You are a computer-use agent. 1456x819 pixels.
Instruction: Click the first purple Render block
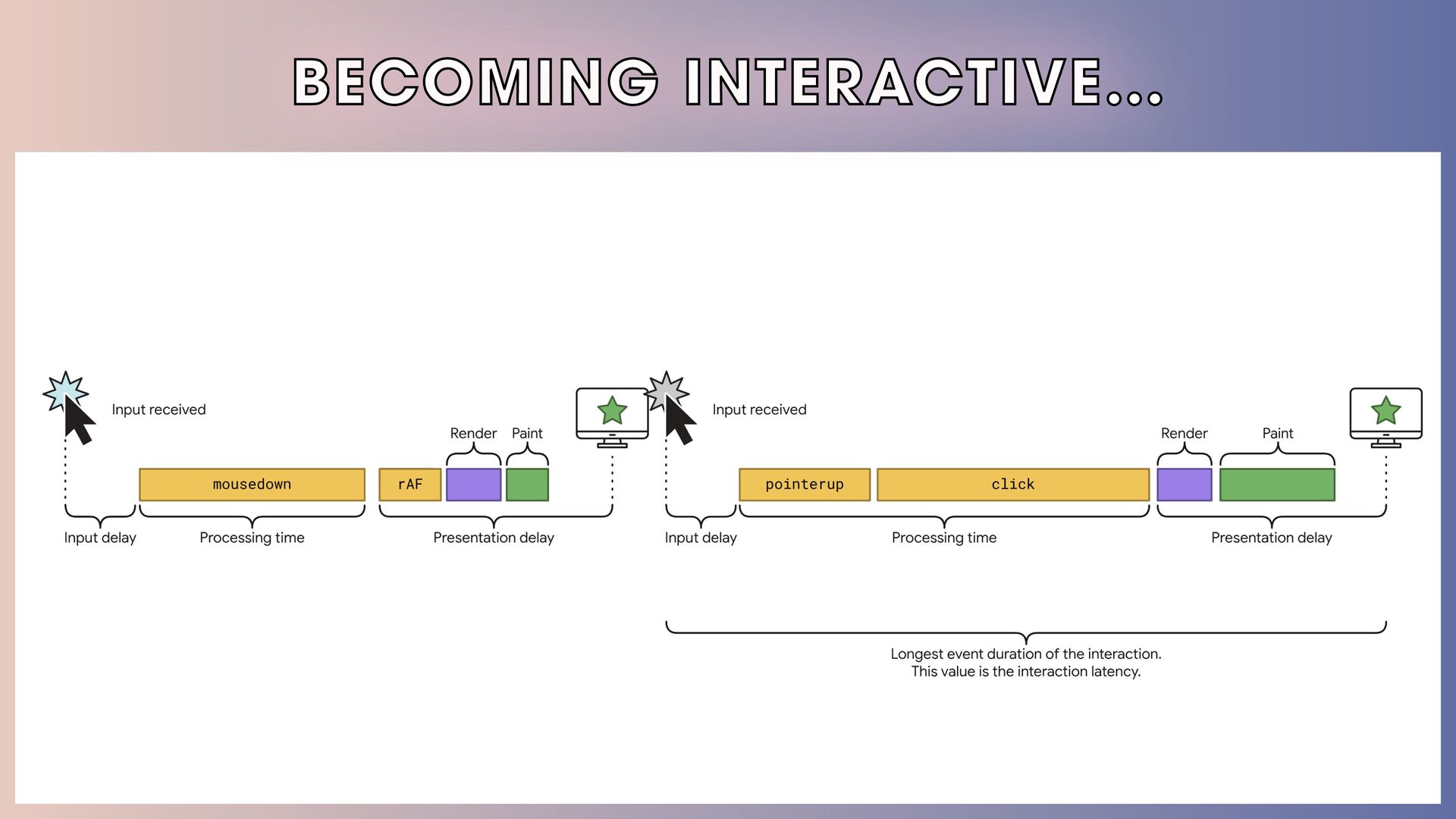pyautogui.click(x=473, y=485)
